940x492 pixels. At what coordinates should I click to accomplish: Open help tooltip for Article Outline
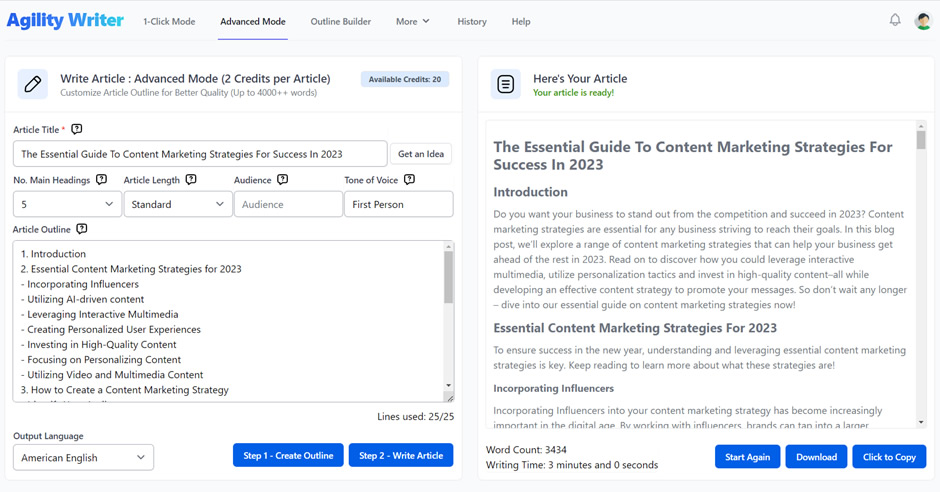82,229
